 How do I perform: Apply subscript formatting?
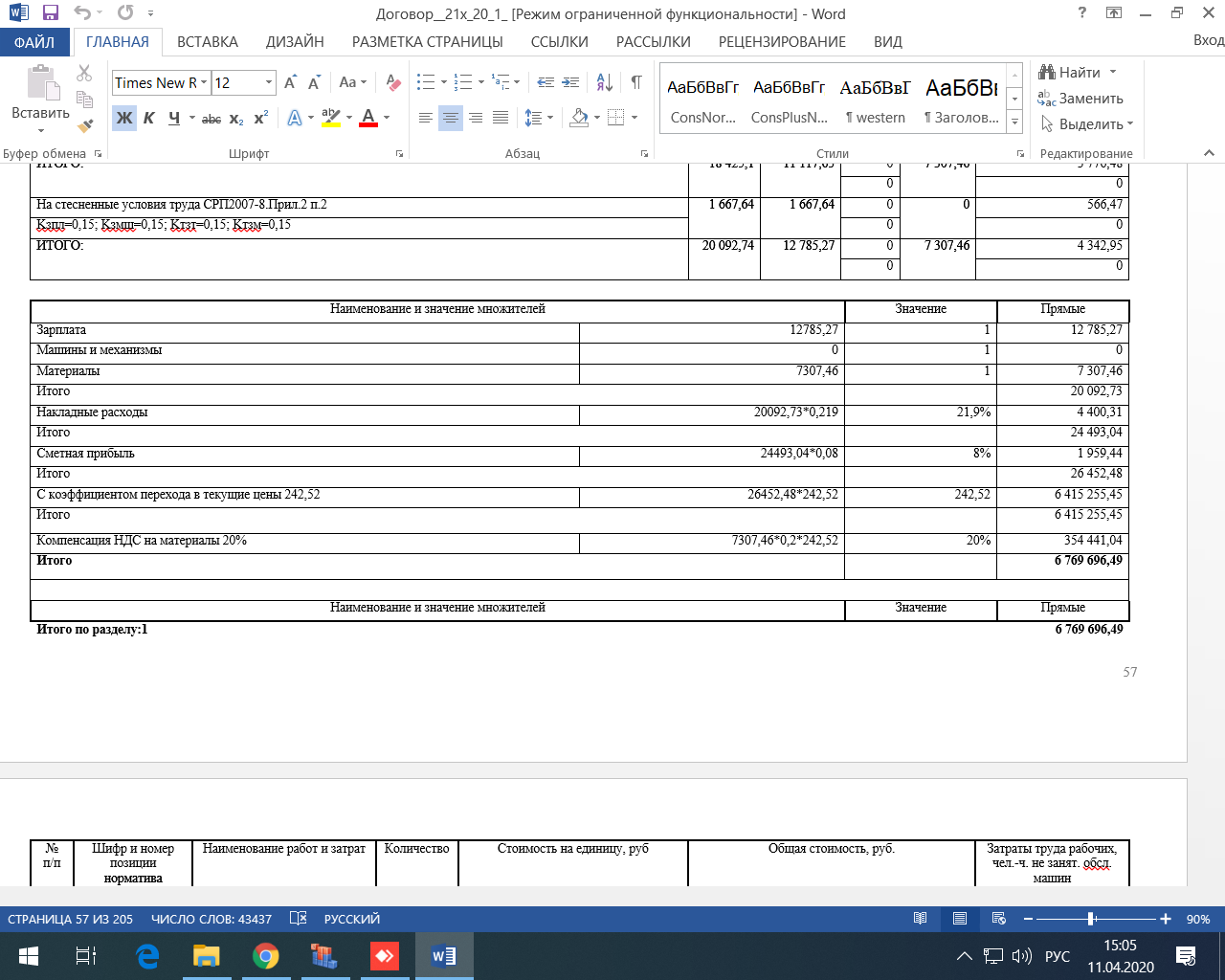(236, 119)
